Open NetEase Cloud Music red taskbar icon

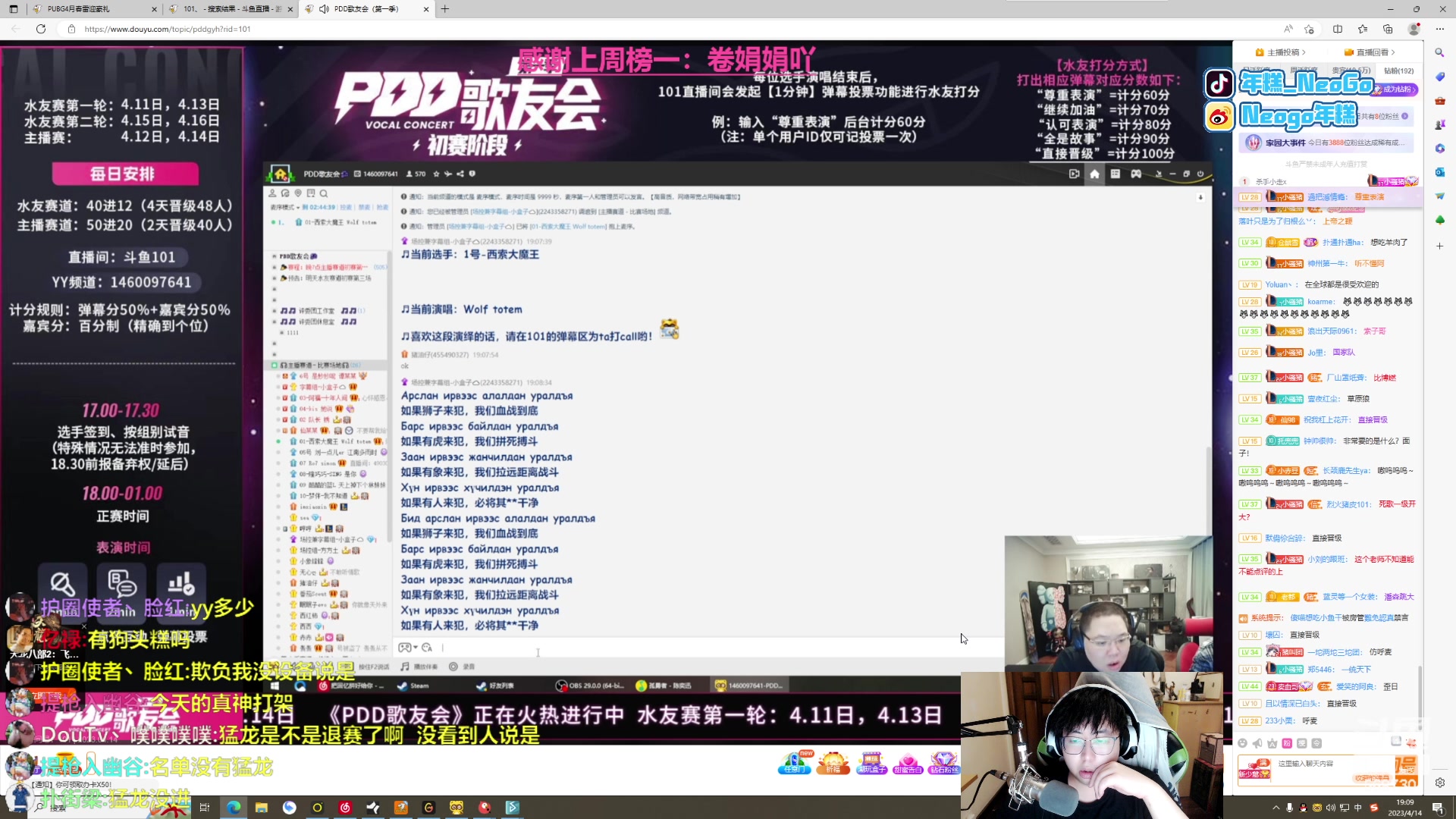click(x=345, y=808)
